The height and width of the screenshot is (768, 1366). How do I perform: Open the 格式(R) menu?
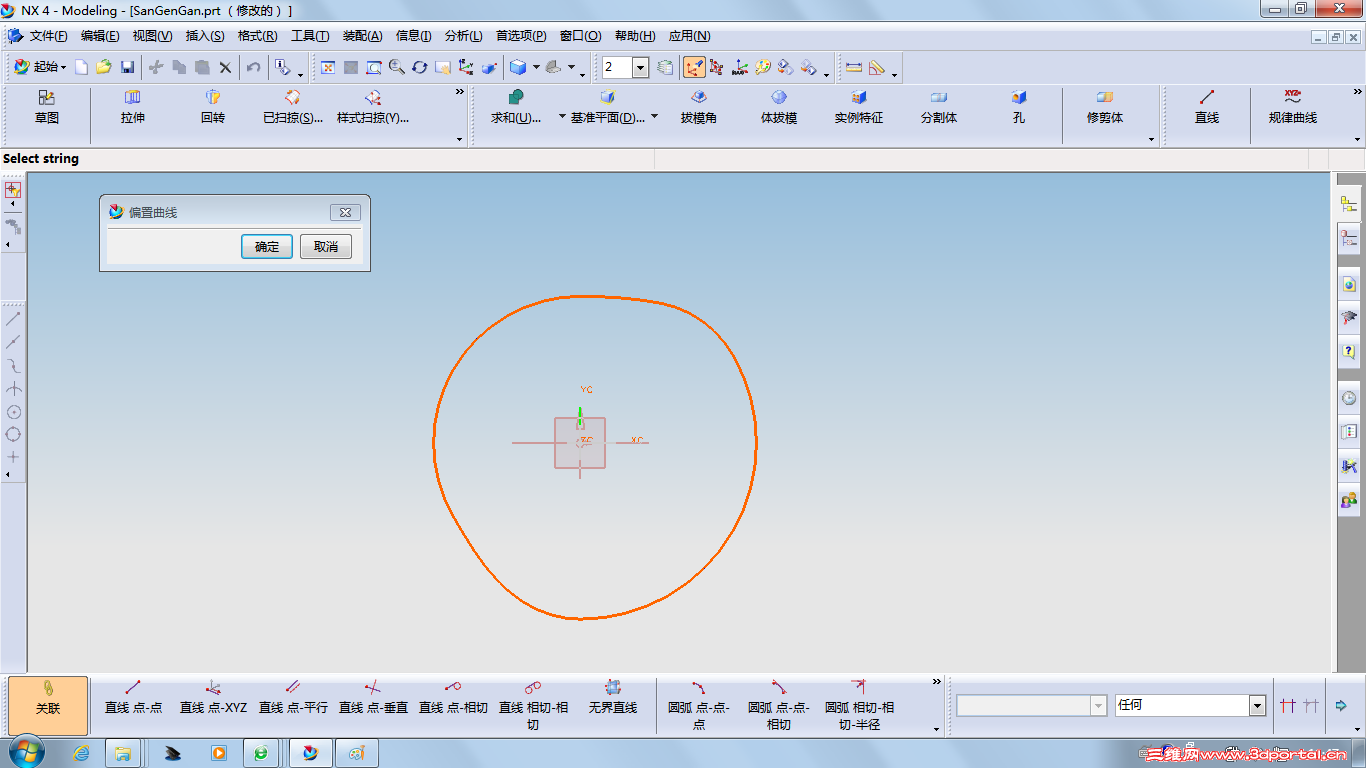[x=257, y=36]
